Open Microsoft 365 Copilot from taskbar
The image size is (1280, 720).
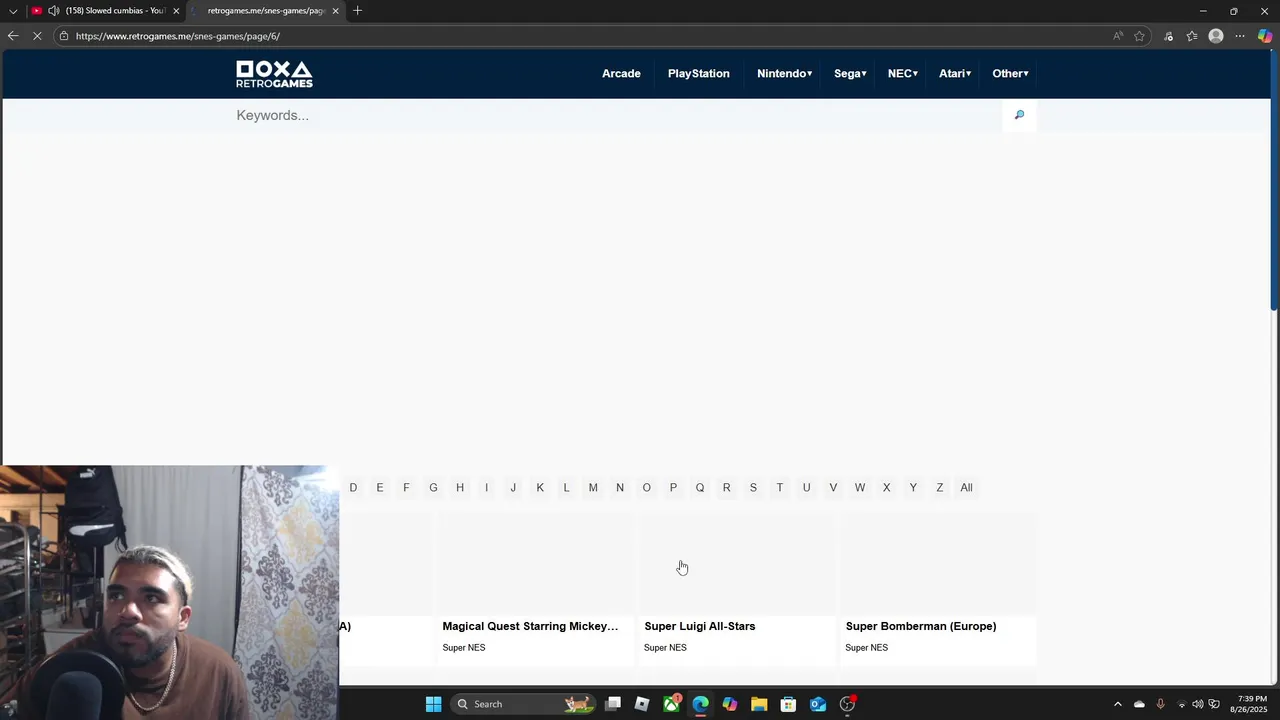point(730,704)
